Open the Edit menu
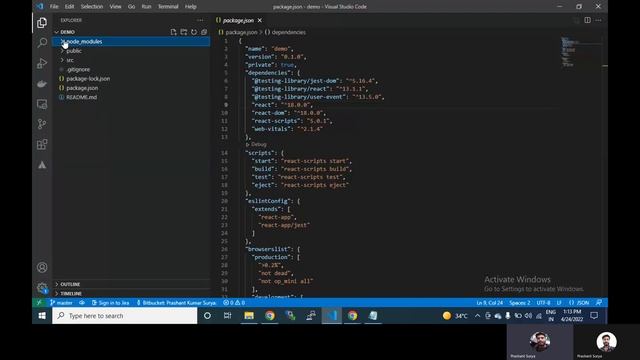 pyautogui.click(x=69, y=7)
